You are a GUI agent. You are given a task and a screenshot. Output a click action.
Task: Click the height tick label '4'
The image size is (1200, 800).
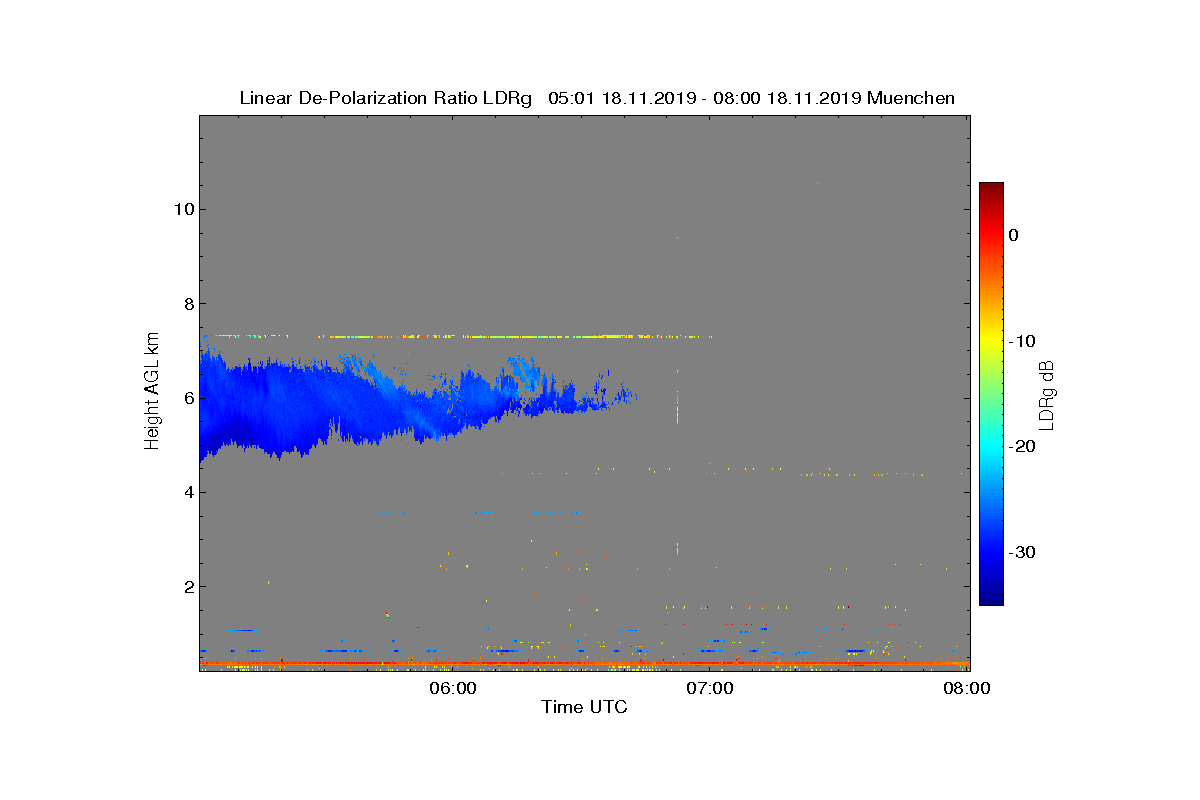[187, 492]
